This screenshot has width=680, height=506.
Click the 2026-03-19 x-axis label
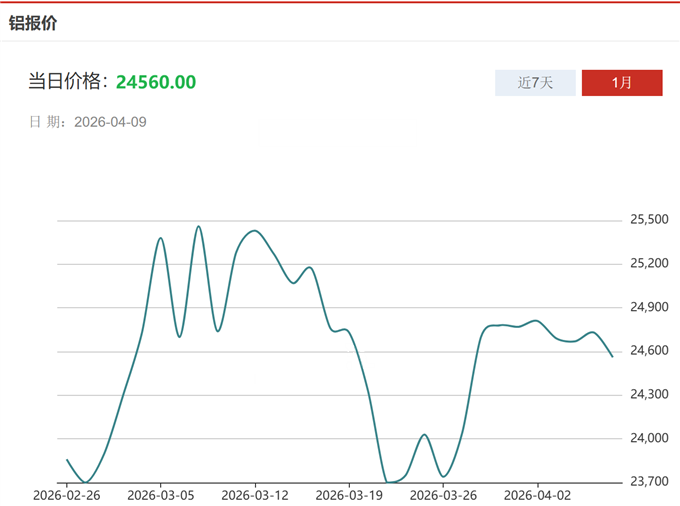pos(349,495)
